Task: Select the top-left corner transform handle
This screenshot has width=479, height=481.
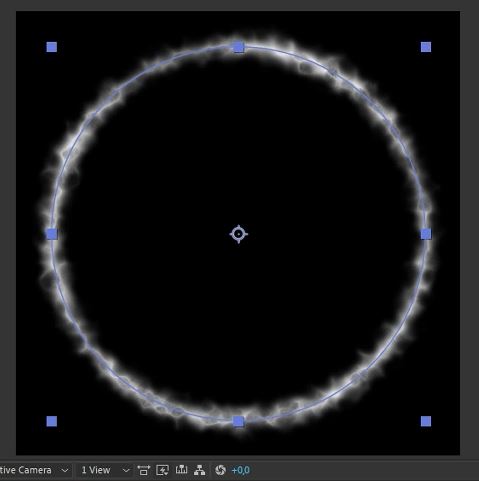Action: pos(52,47)
